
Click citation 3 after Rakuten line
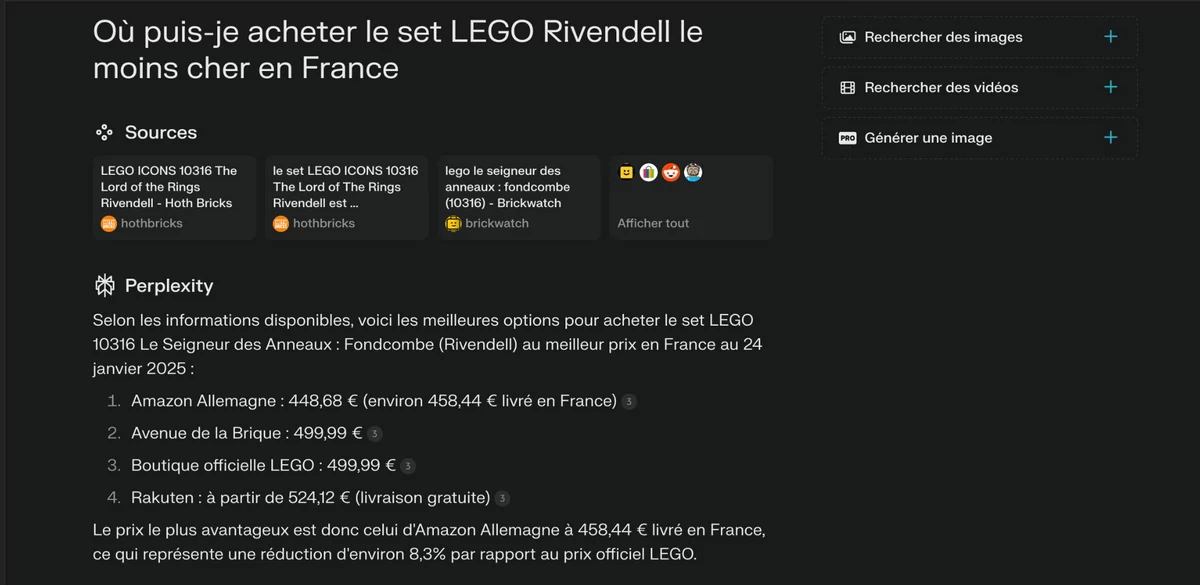click(x=502, y=498)
